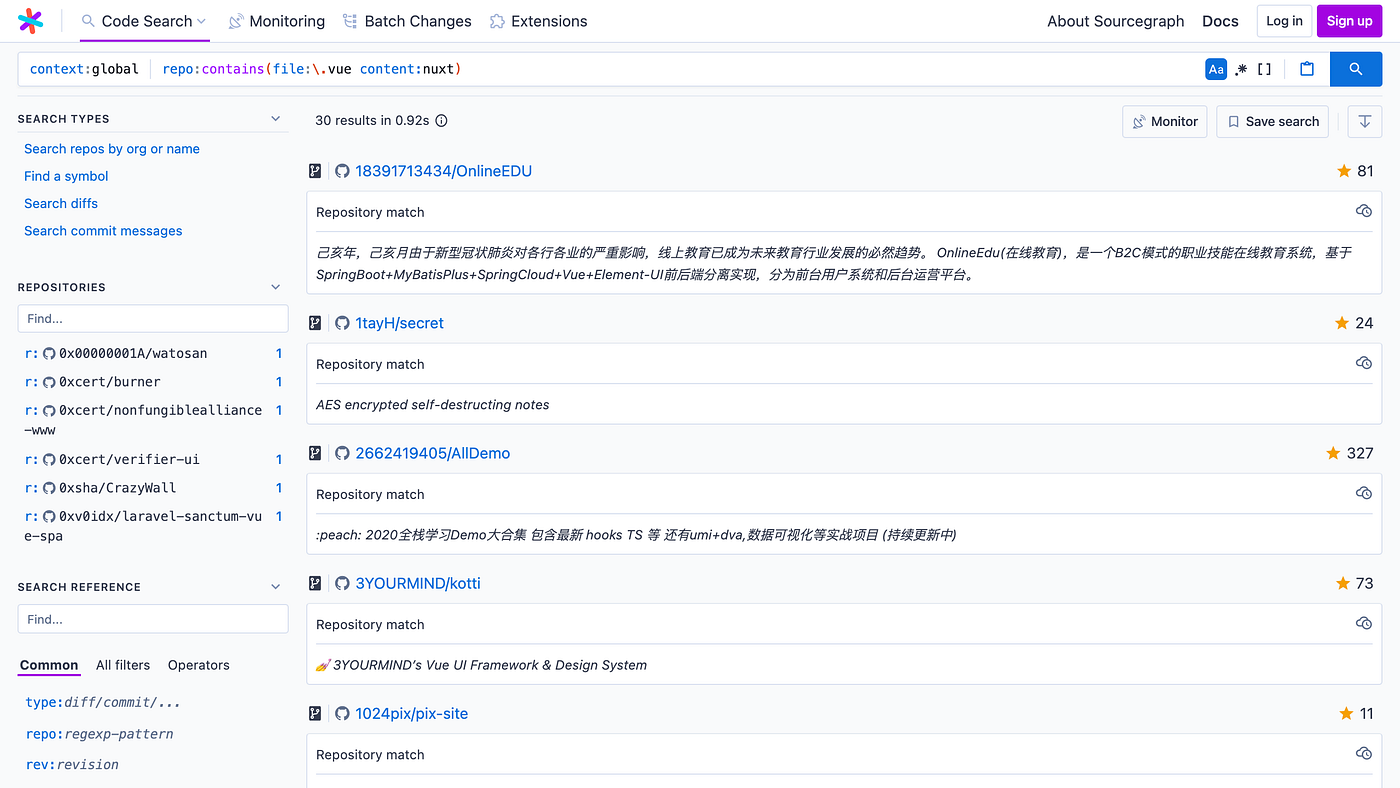Click the export results icon beside Save search
Screen dimensions: 1400x788
(1364, 121)
